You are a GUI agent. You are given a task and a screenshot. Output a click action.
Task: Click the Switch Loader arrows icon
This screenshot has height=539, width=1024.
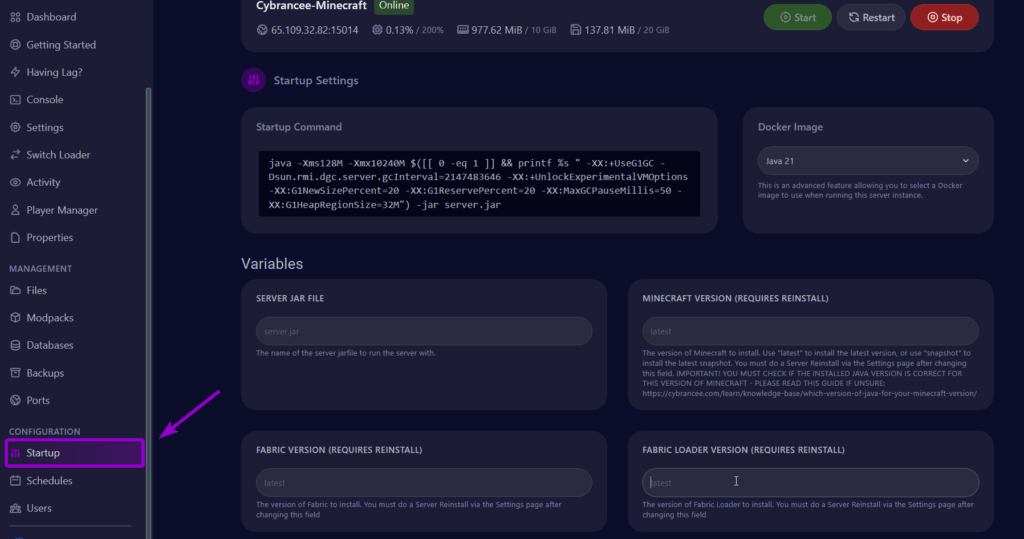[x=15, y=155]
